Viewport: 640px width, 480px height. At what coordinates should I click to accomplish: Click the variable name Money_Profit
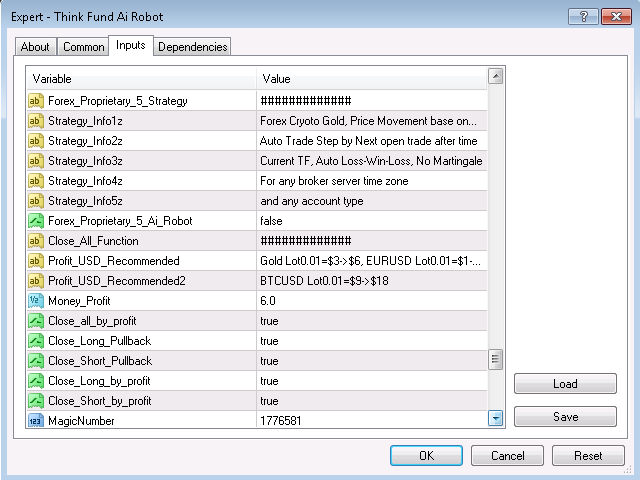(x=79, y=301)
